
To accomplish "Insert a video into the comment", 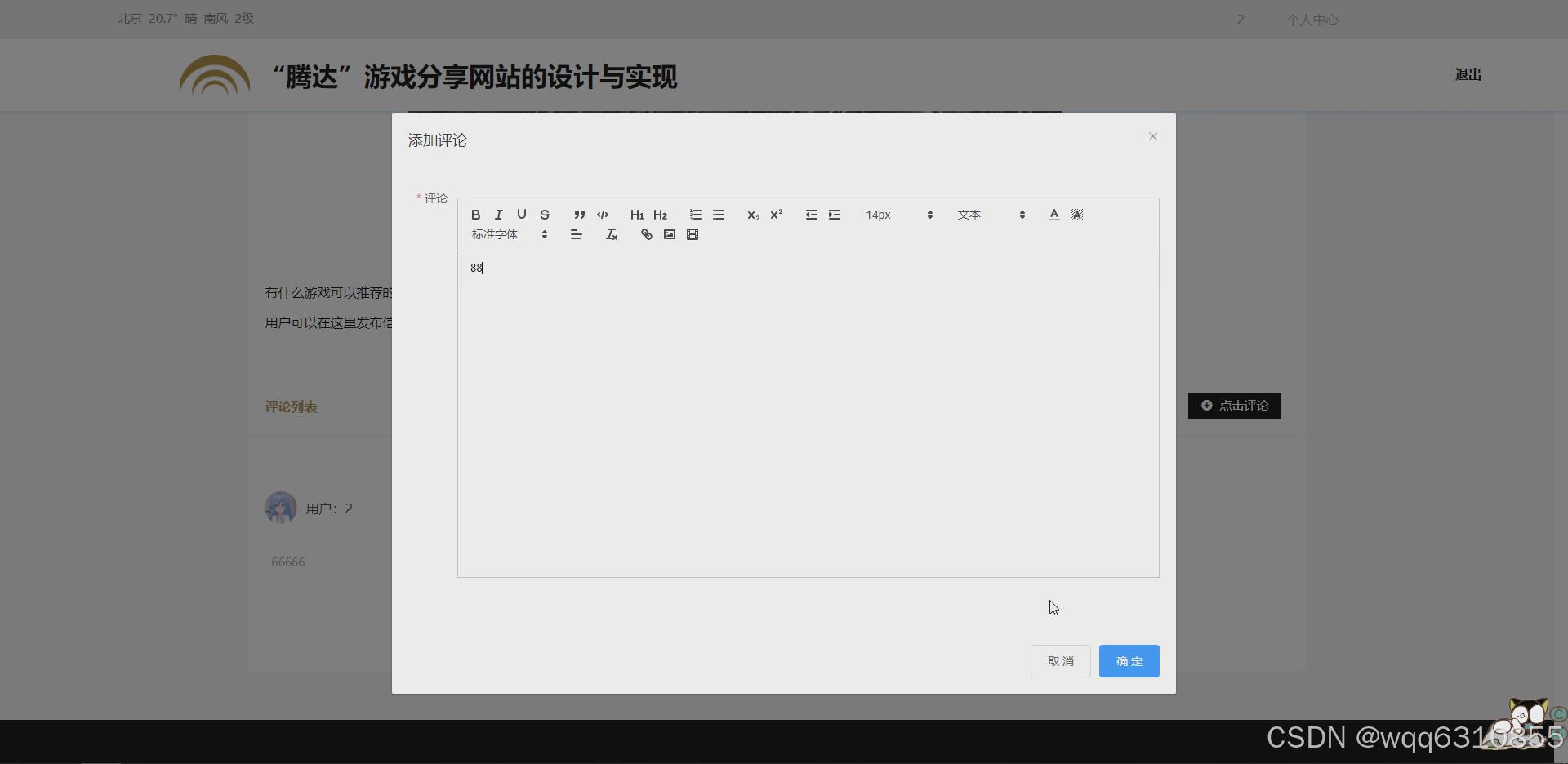I will pyautogui.click(x=693, y=234).
